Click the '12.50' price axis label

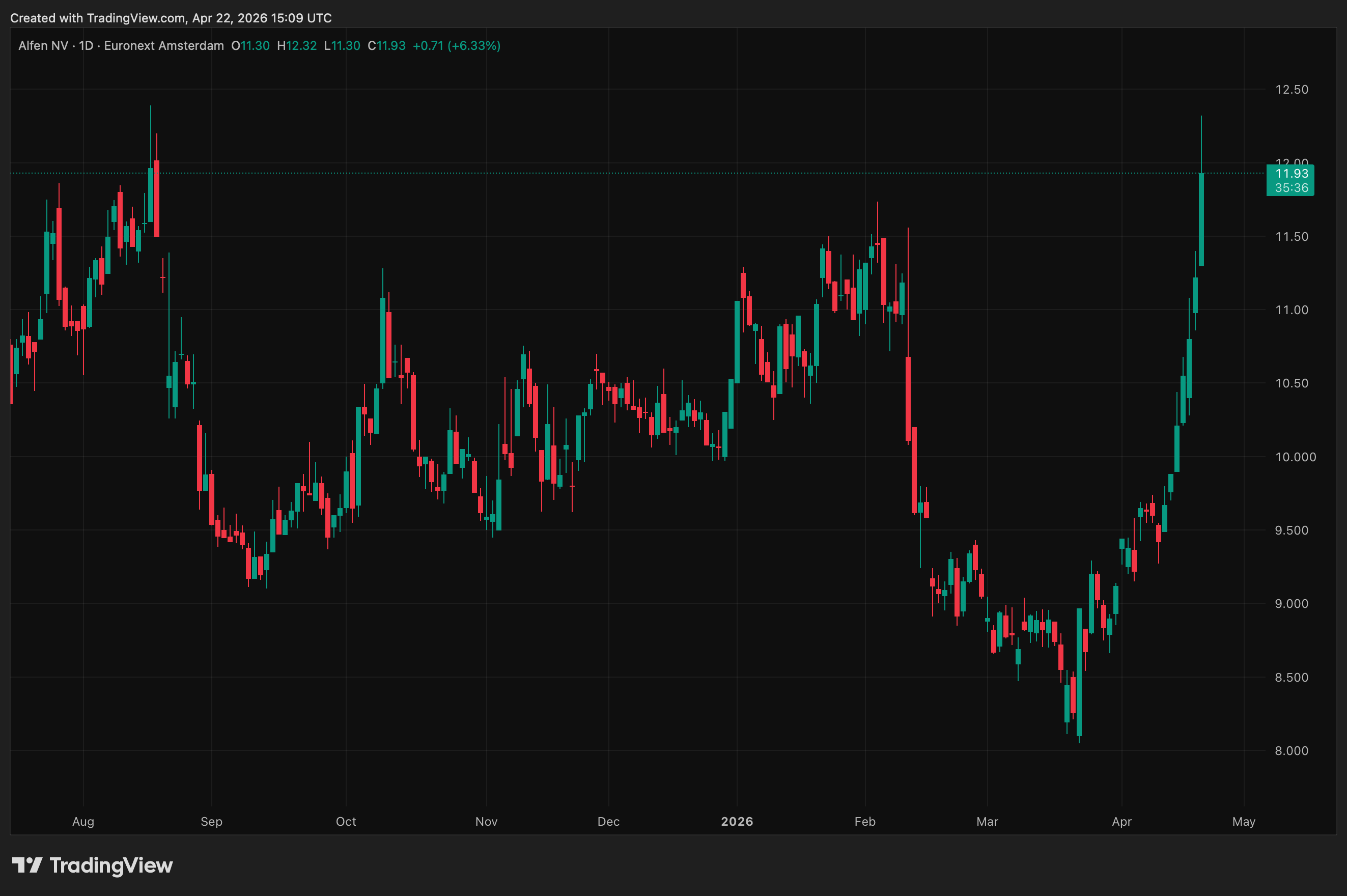pyautogui.click(x=1292, y=90)
